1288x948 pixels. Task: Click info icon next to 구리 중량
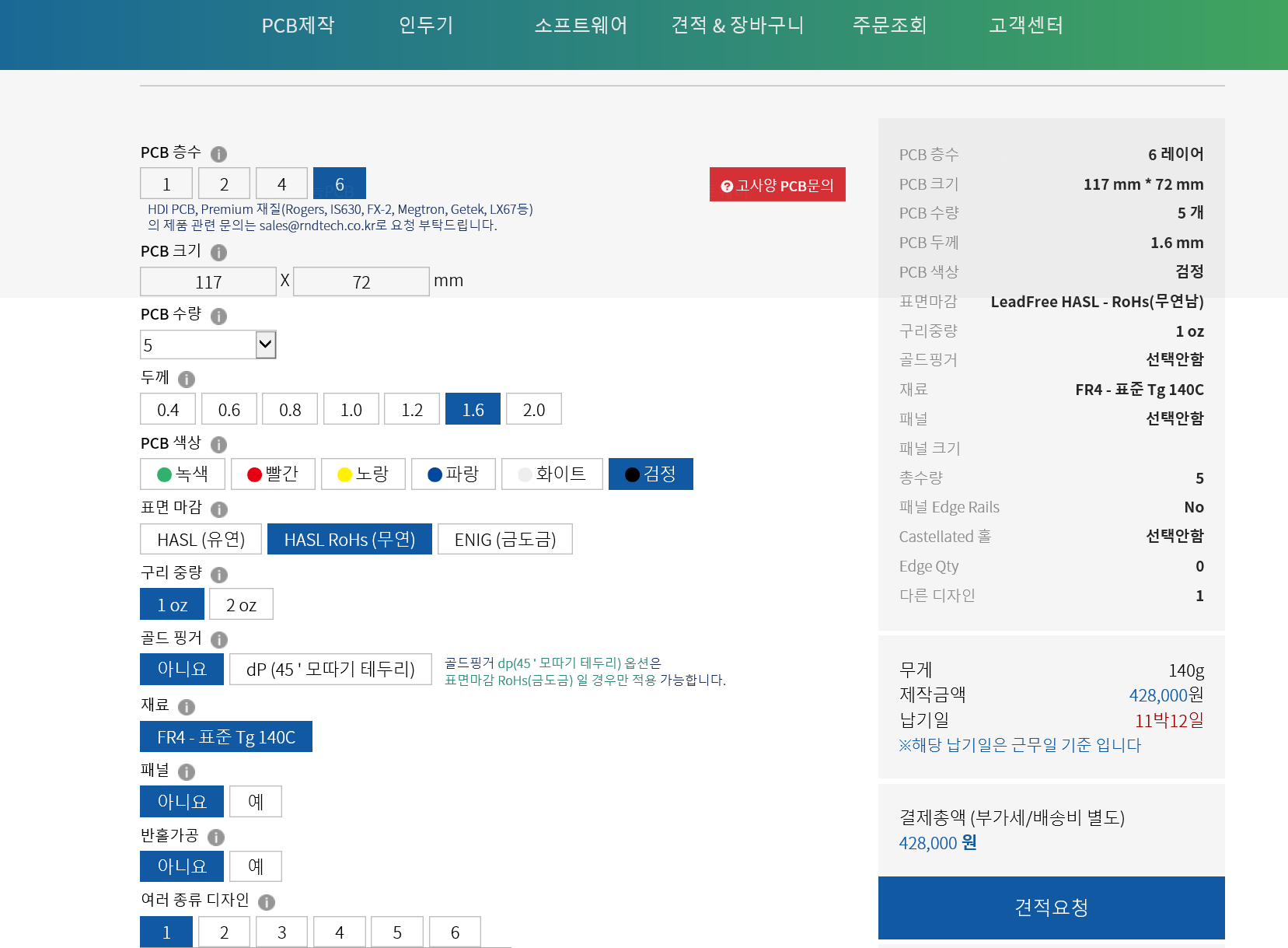point(219,575)
